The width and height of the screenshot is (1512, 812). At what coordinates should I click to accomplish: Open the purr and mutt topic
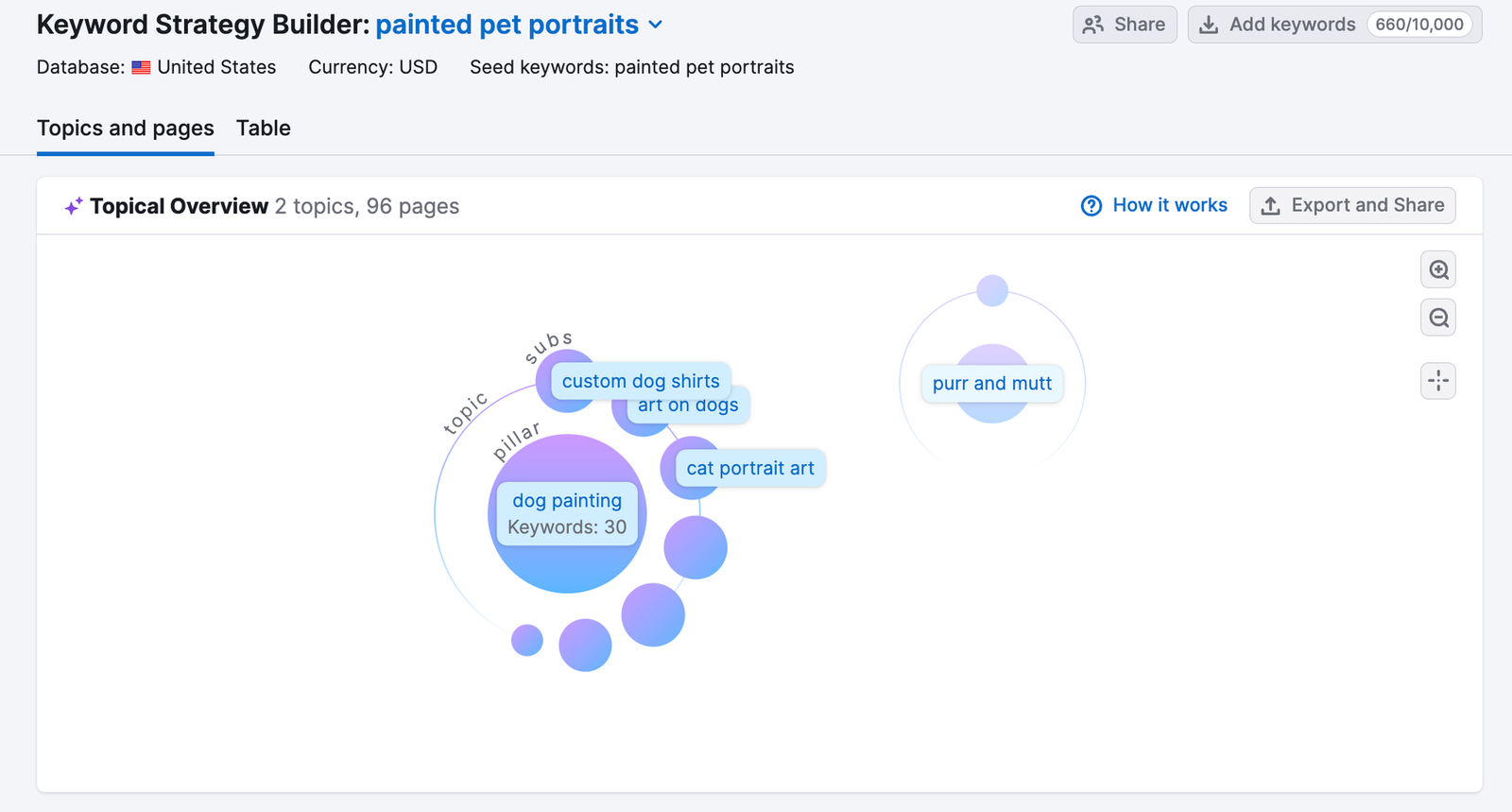pyautogui.click(x=992, y=384)
